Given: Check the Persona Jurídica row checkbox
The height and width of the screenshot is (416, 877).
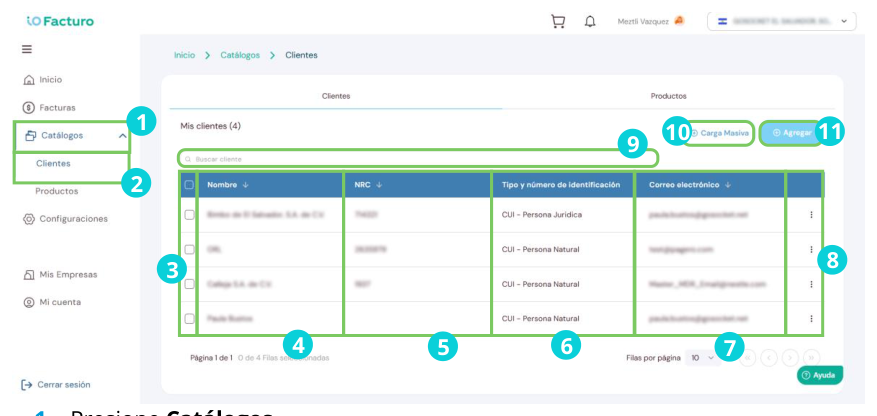Looking at the screenshot, I should 189,215.
